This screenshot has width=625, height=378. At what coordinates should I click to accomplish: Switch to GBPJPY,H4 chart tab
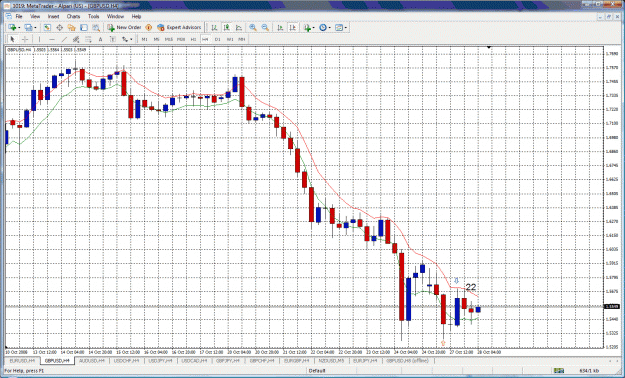[228, 360]
